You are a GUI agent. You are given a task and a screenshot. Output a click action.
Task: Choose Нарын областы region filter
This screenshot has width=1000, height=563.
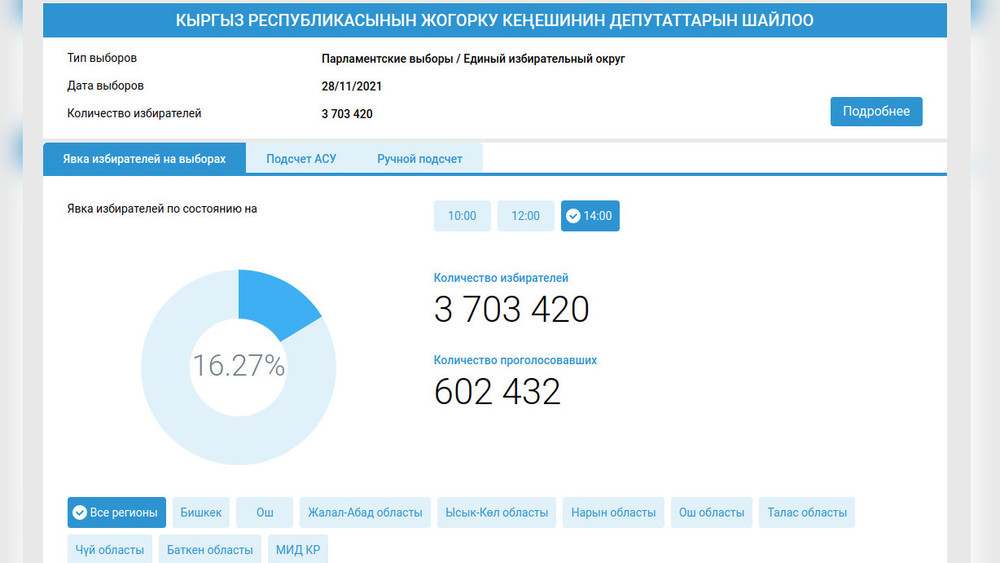613,513
